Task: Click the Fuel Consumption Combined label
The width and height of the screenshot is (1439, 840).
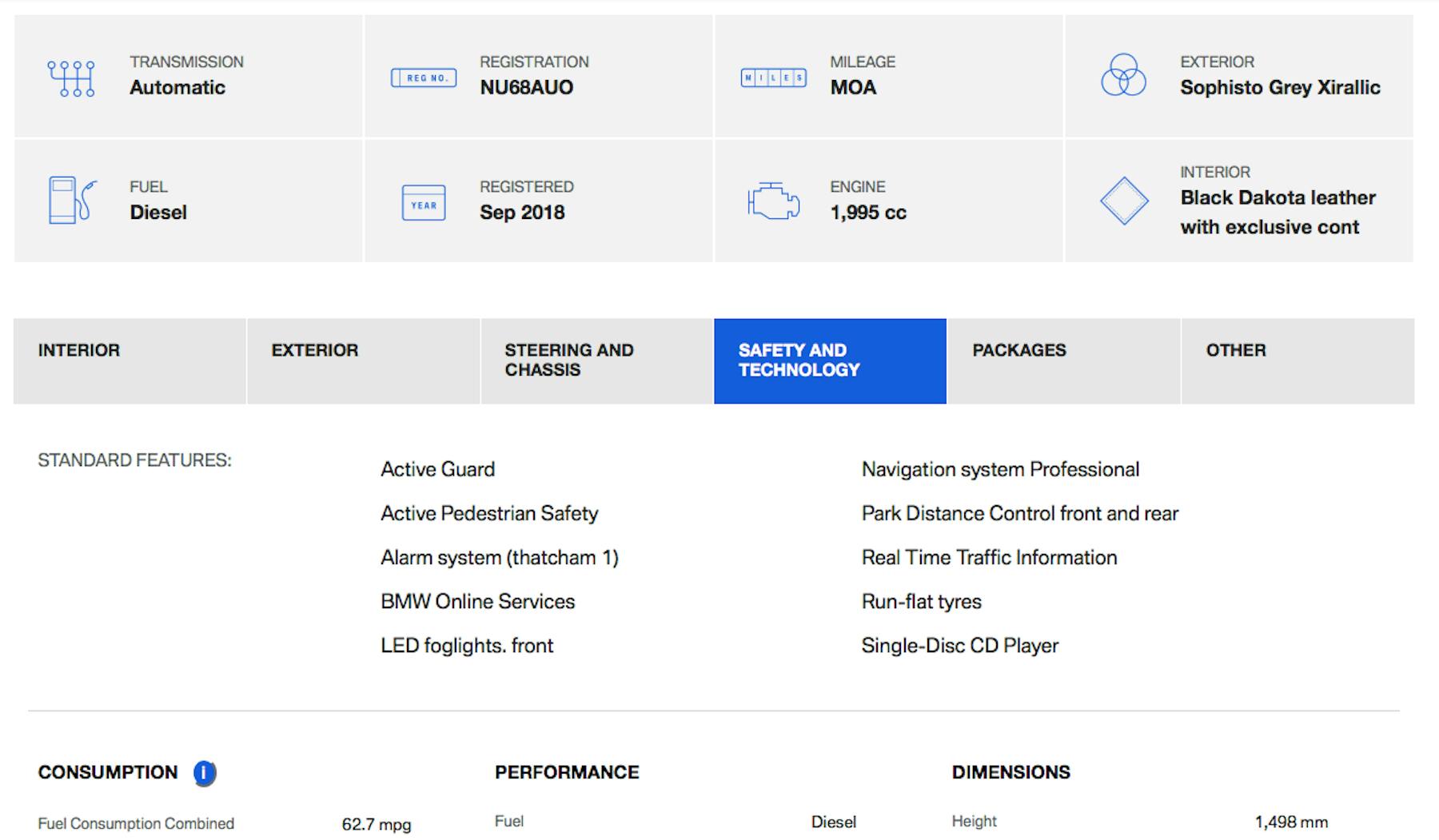Action: [136, 823]
